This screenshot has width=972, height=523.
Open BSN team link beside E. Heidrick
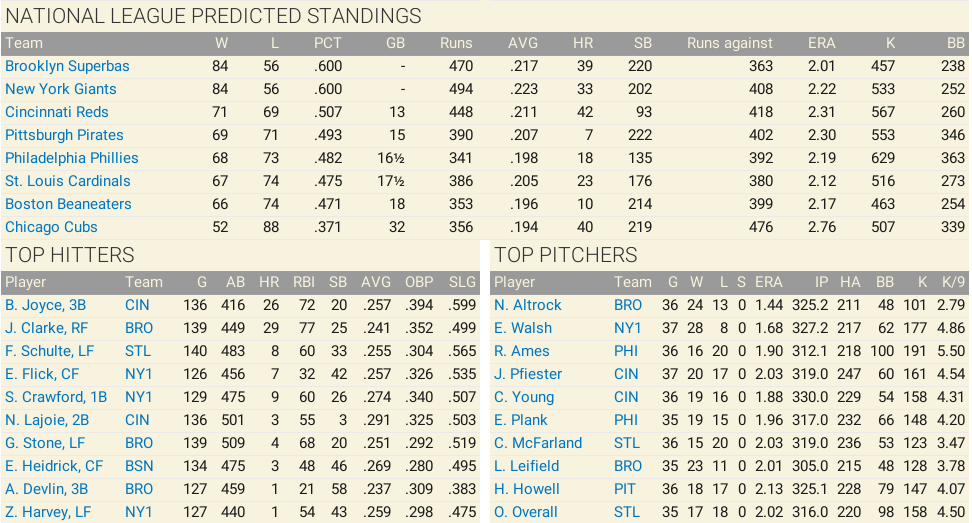point(139,466)
